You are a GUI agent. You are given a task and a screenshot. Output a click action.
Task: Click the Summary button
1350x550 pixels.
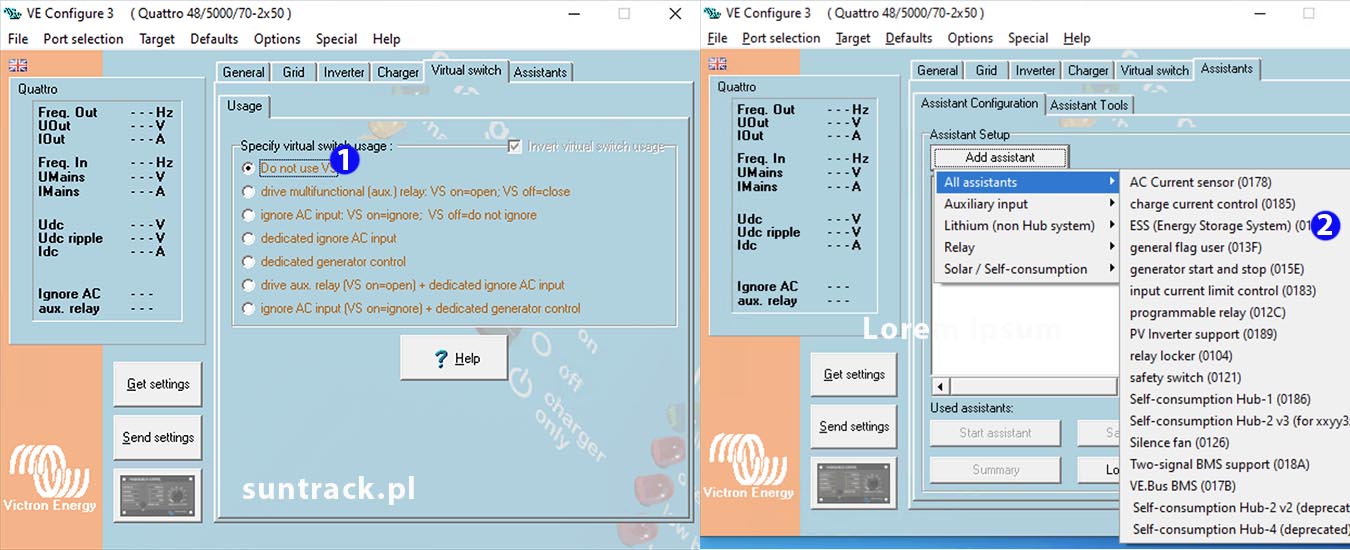(x=995, y=470)
